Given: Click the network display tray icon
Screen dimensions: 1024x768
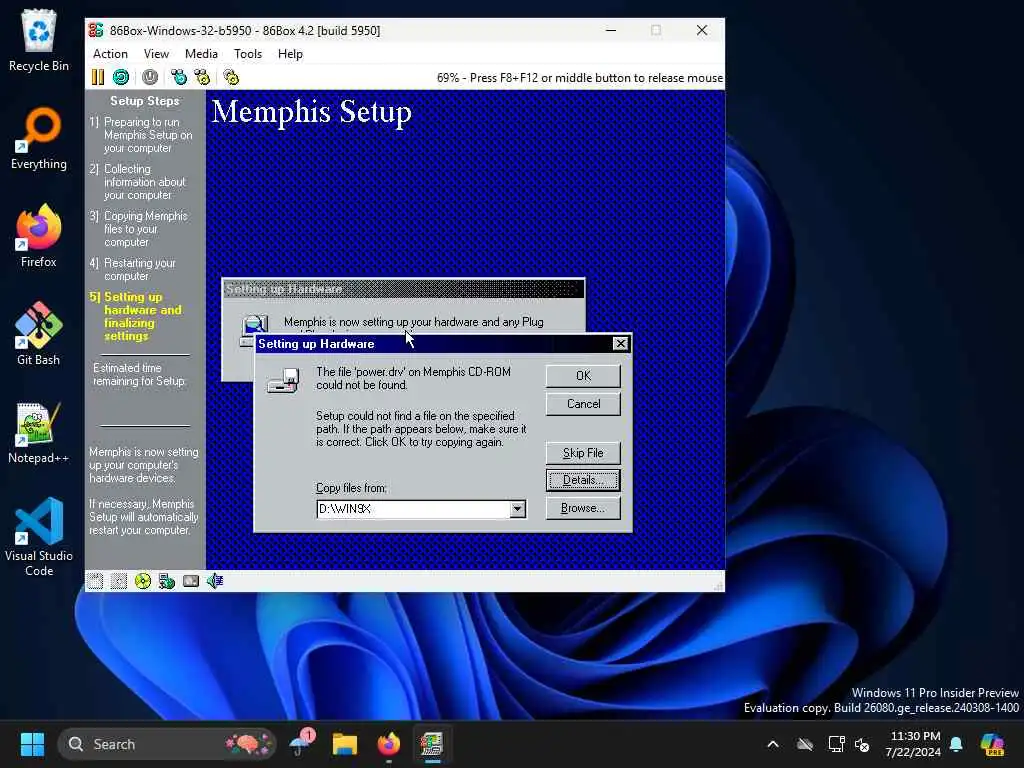Looking at the screenshot, I should pyautogui.click(x=836, y=744).
